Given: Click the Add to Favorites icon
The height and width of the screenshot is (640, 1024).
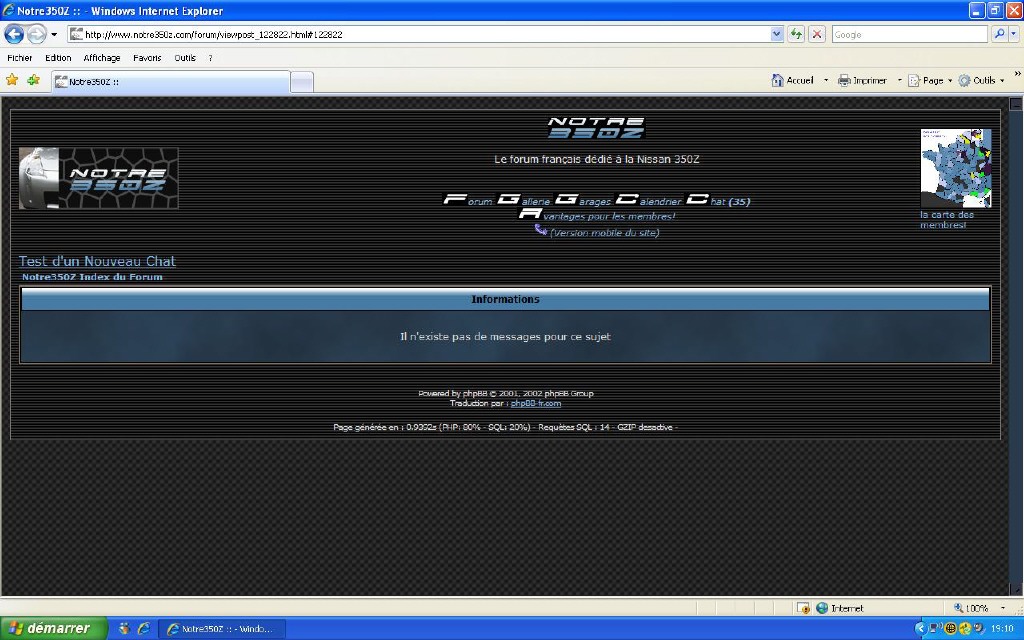Looking at the screenshot, I should click(x=33, y=80).
